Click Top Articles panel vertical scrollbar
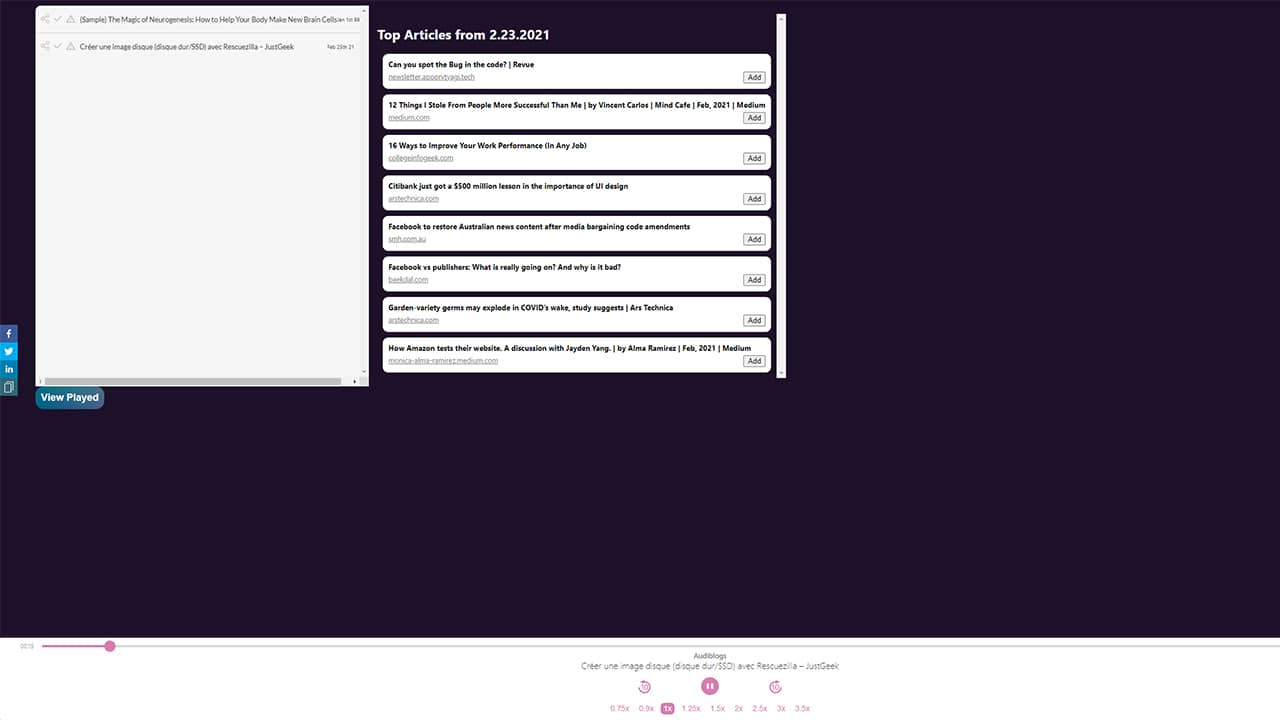 (x=782, y=196)
